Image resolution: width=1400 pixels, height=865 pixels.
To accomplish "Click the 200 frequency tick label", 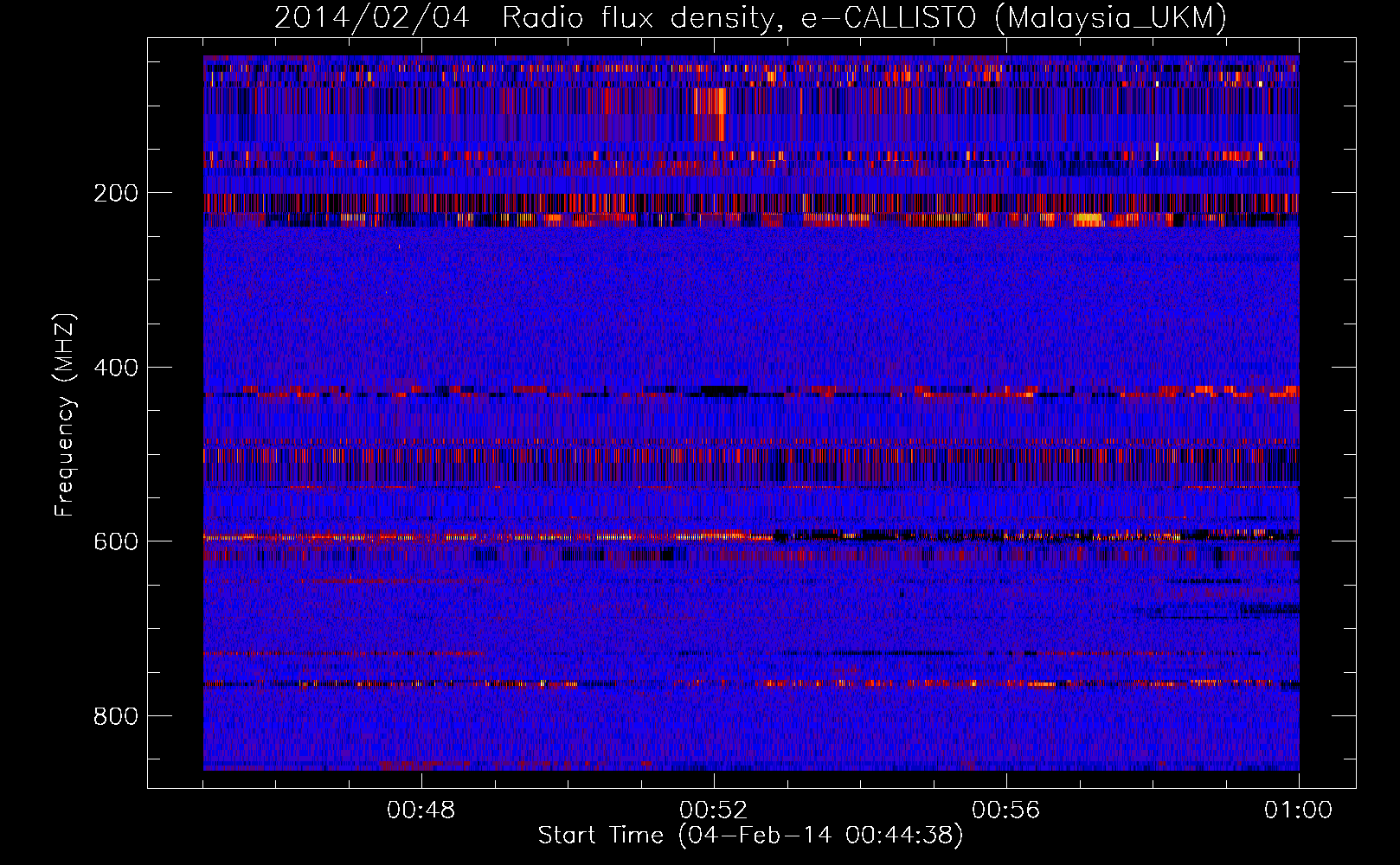I will 115,192.
